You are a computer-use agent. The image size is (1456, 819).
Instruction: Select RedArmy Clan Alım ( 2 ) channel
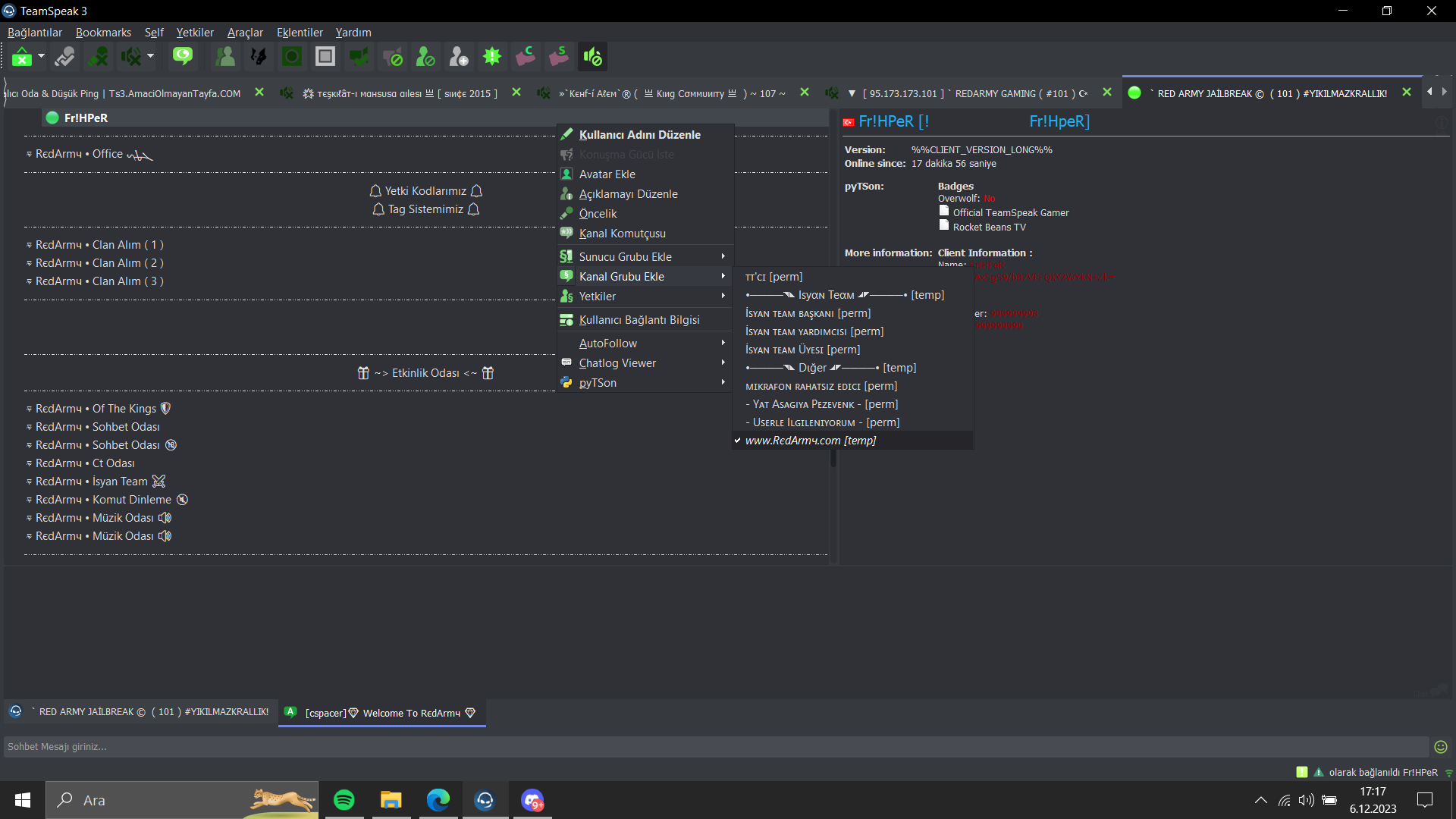(96, 263)
